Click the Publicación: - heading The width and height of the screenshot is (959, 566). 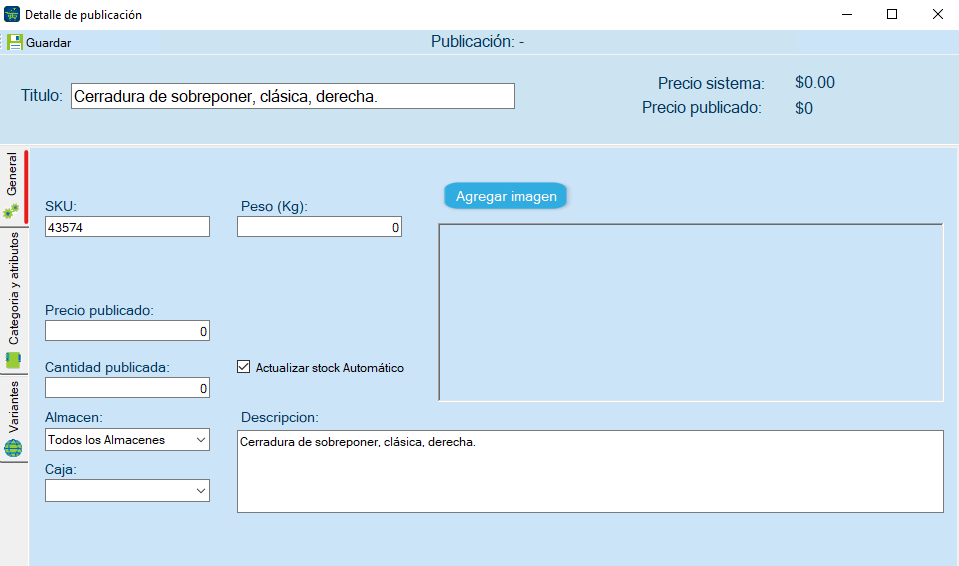478,42
